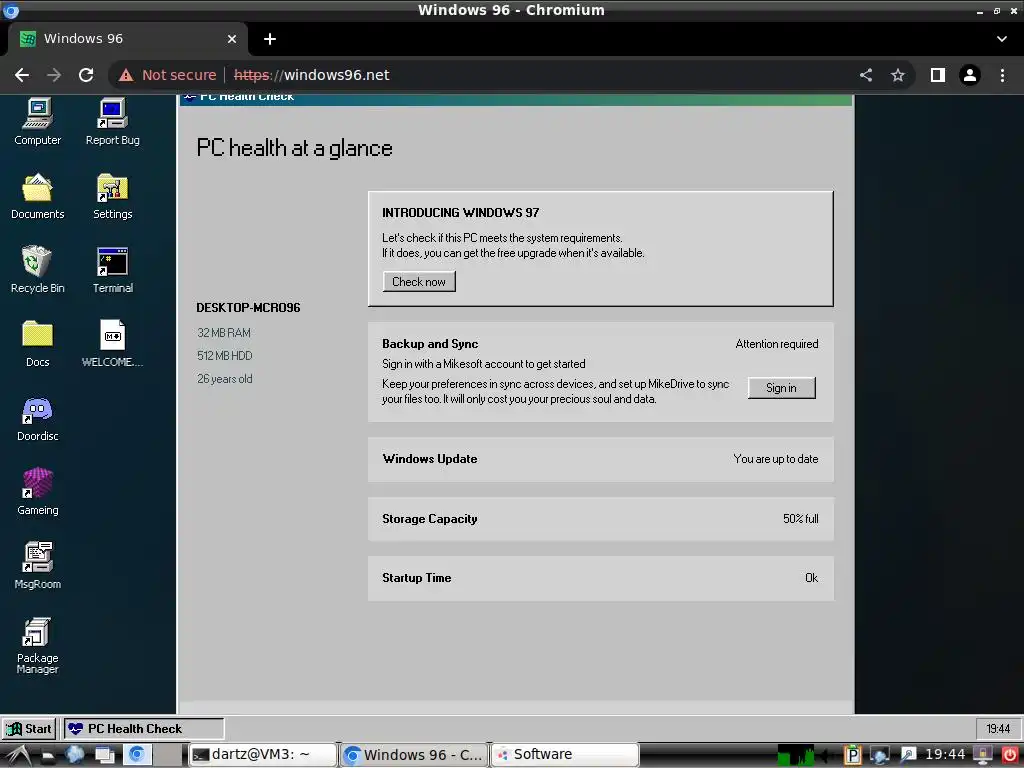The width and height of the screenshot is (1024, 768).
Task: Open the Recycle Bin icon
Action: [37, 270]
